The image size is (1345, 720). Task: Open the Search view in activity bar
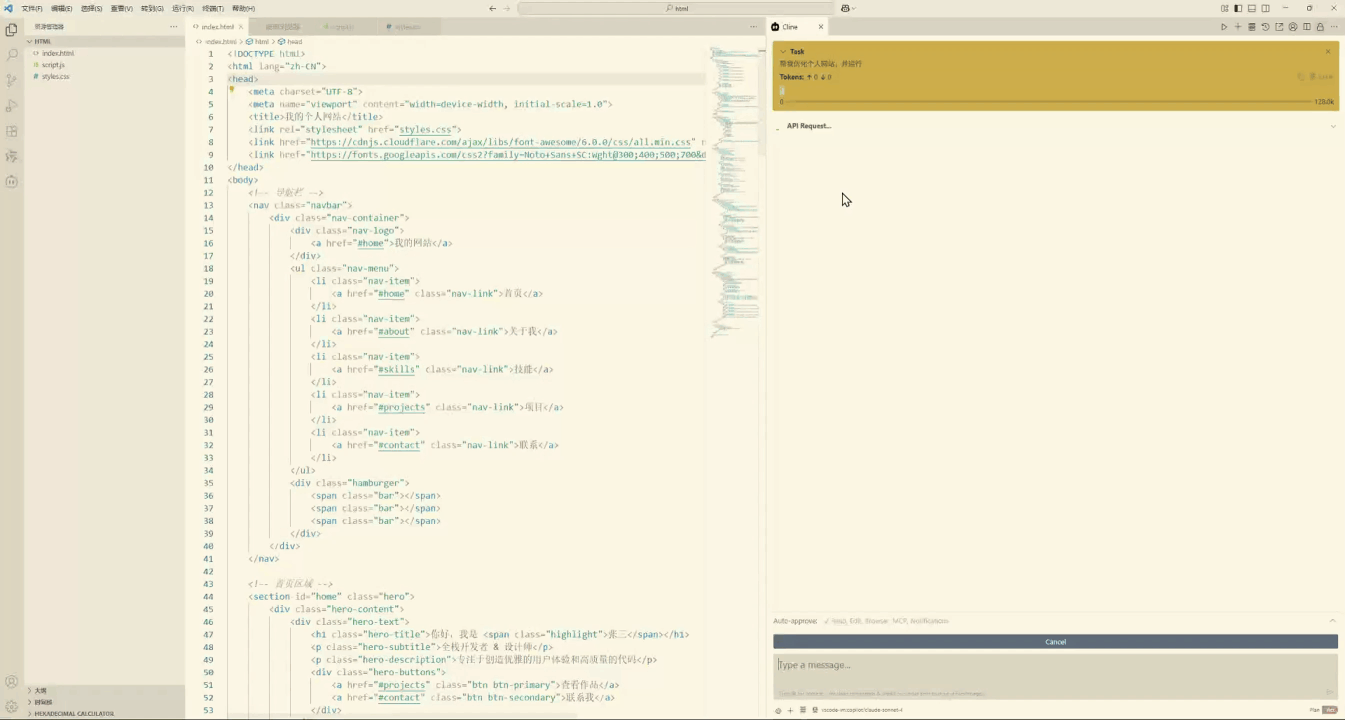coord(12,55)
